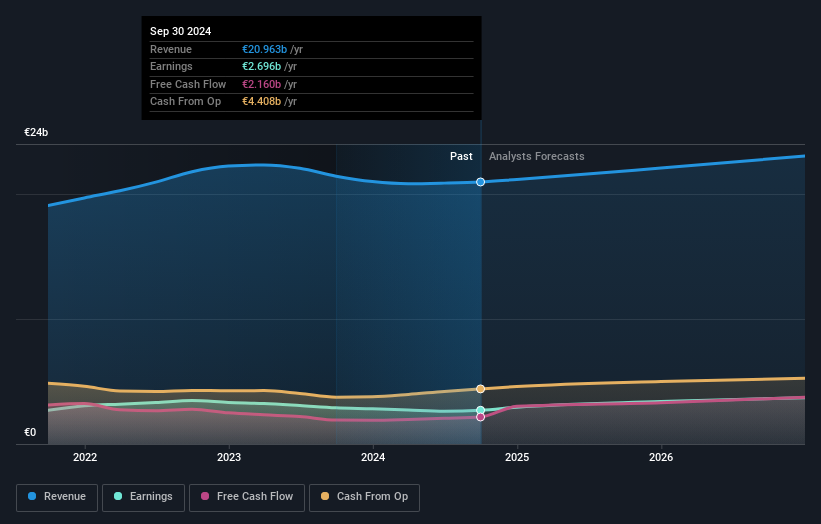Viewport: 821px width, 524px height.
Task: Click the €2.696b earnings value
Action: [261, 66]
